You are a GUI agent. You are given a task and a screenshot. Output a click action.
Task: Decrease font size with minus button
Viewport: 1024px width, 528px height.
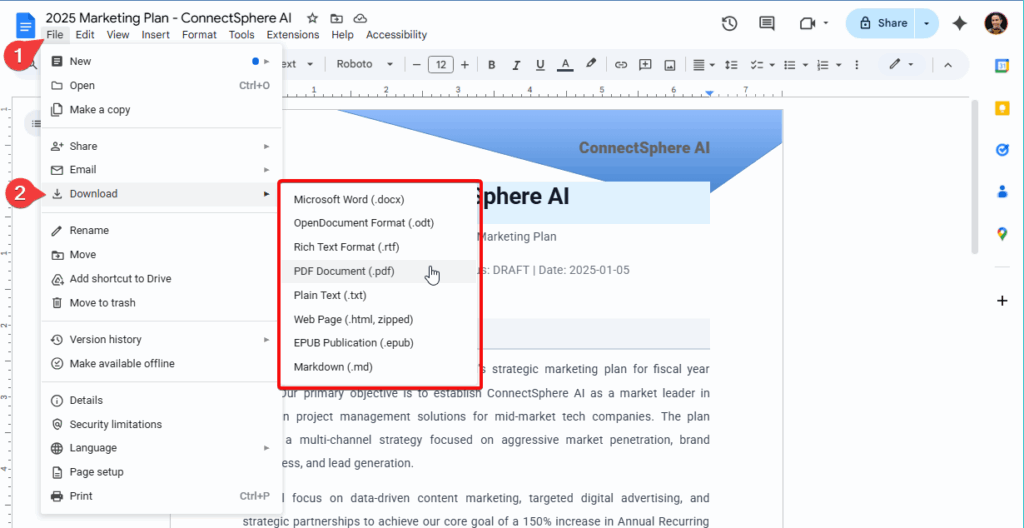[416, 65]
